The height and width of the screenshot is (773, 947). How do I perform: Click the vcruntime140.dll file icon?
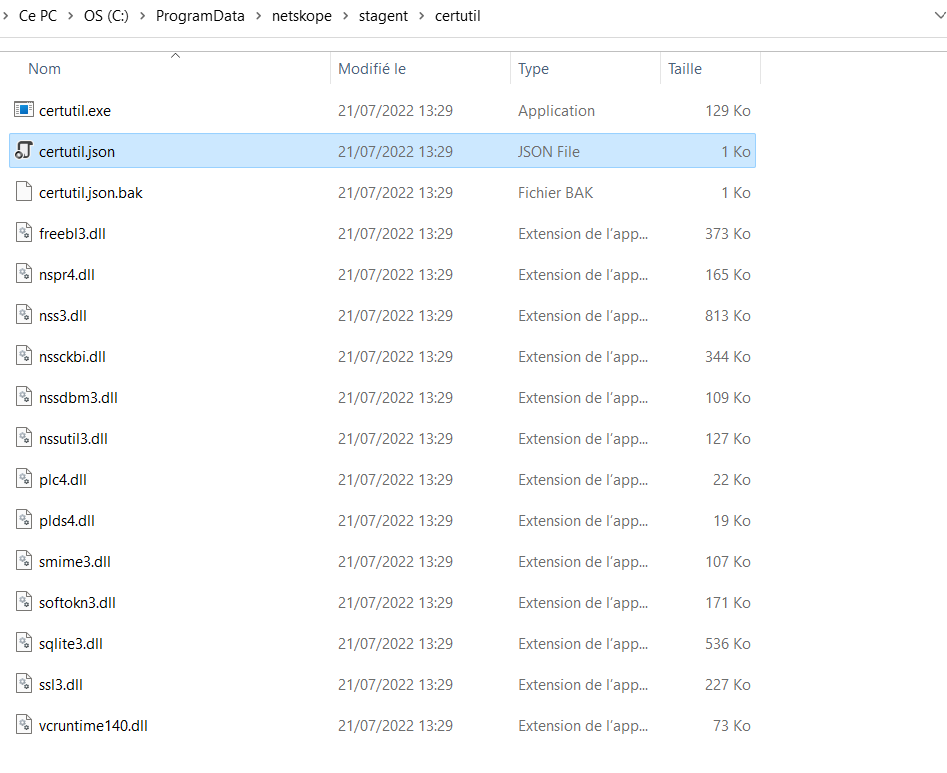(23, 725)
